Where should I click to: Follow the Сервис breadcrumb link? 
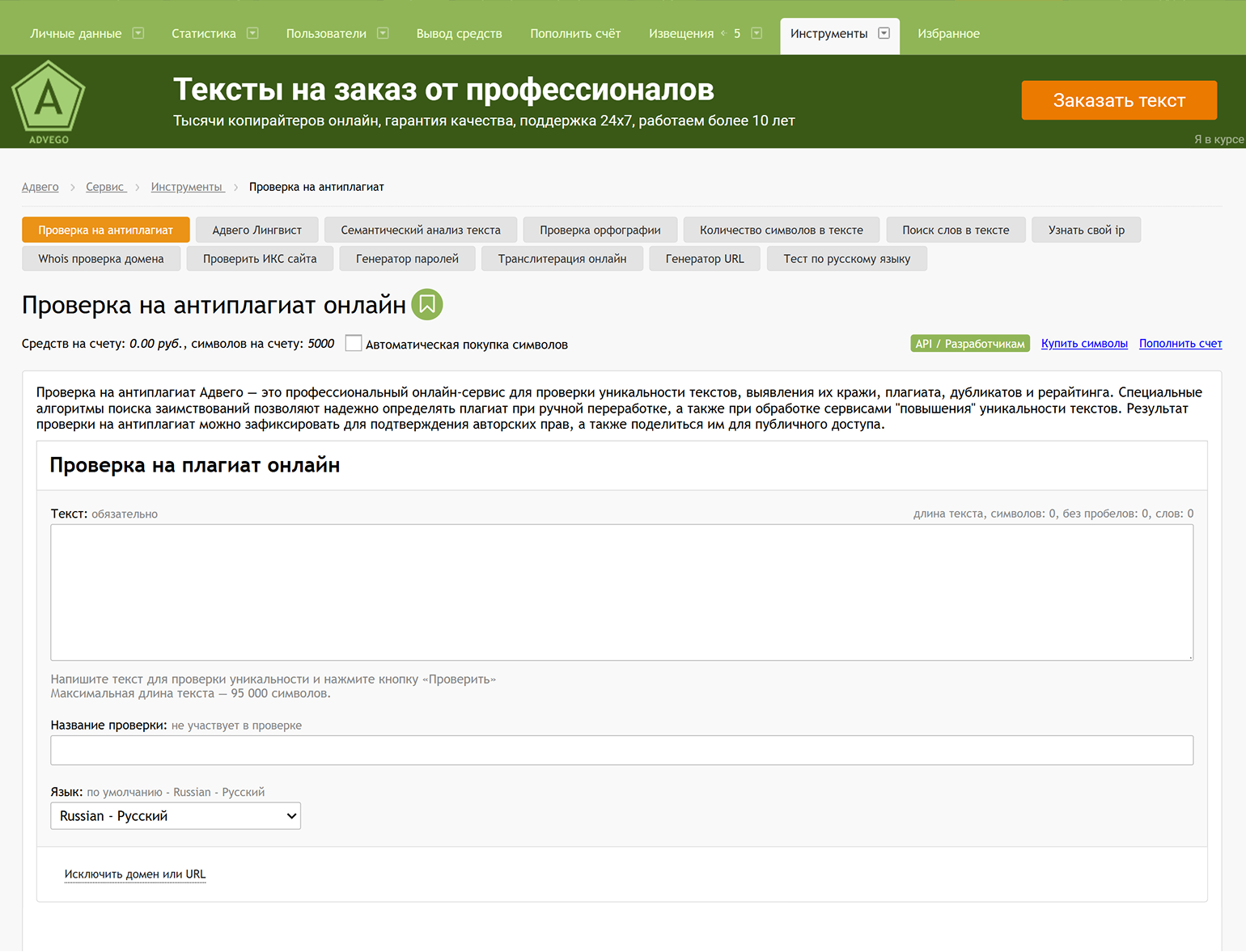coord(105,187)
